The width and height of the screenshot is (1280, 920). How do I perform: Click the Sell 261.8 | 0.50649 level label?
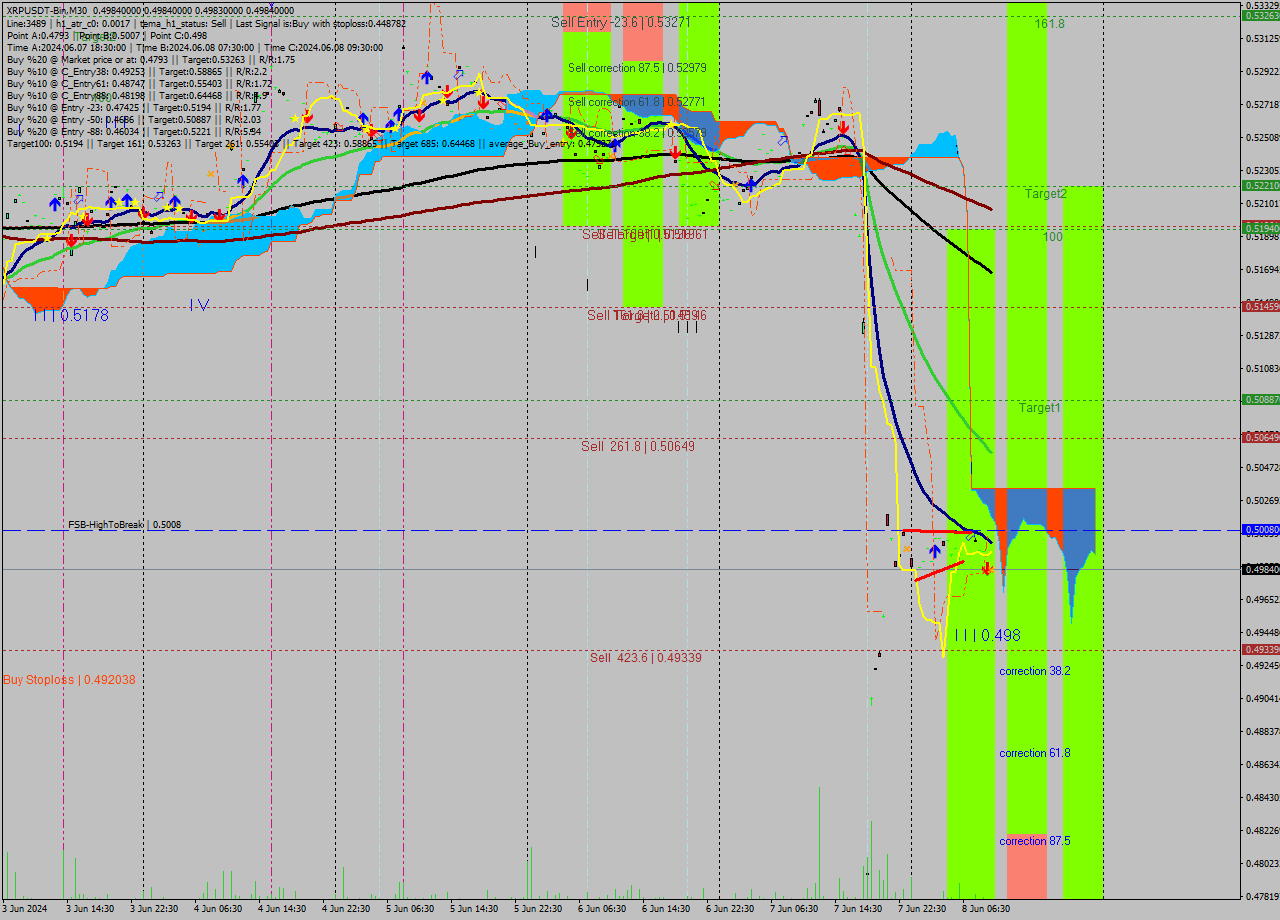[638, 447]
